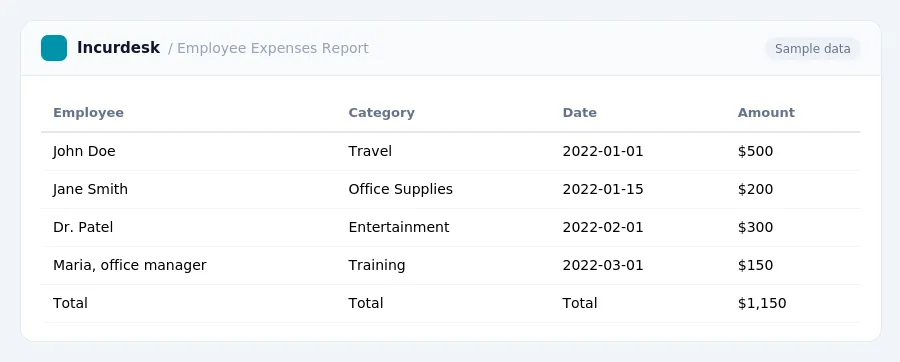Click the Incurdesk brand name
This screenshot has height=362, width=900.
point(118,48)
